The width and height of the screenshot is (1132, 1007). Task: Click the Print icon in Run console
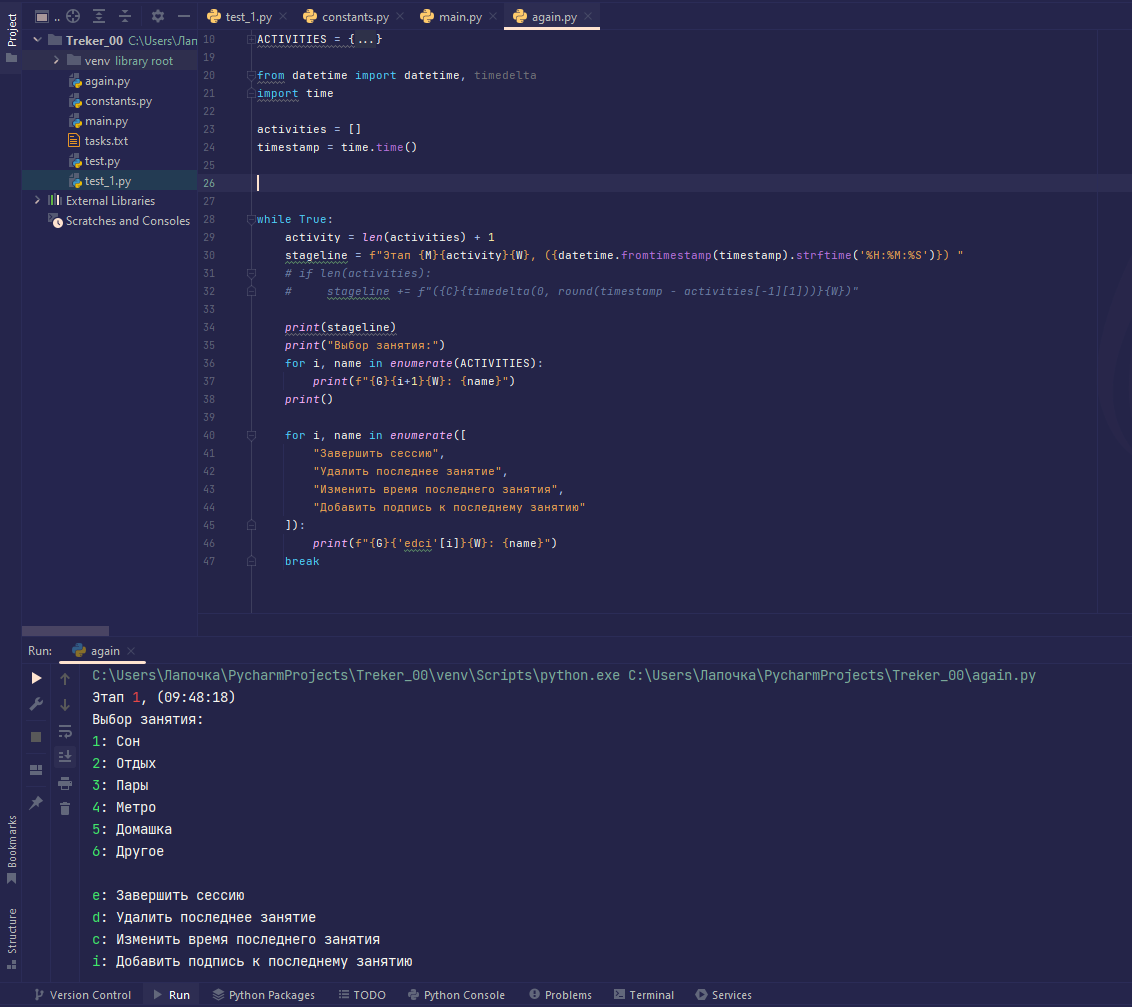[x=65, y=783]
